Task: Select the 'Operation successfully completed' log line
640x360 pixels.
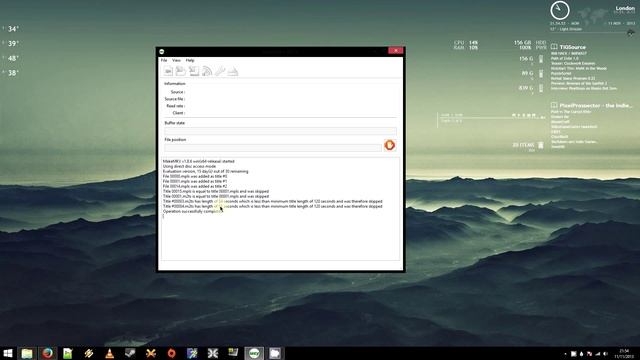Action: tap(193, 211)
